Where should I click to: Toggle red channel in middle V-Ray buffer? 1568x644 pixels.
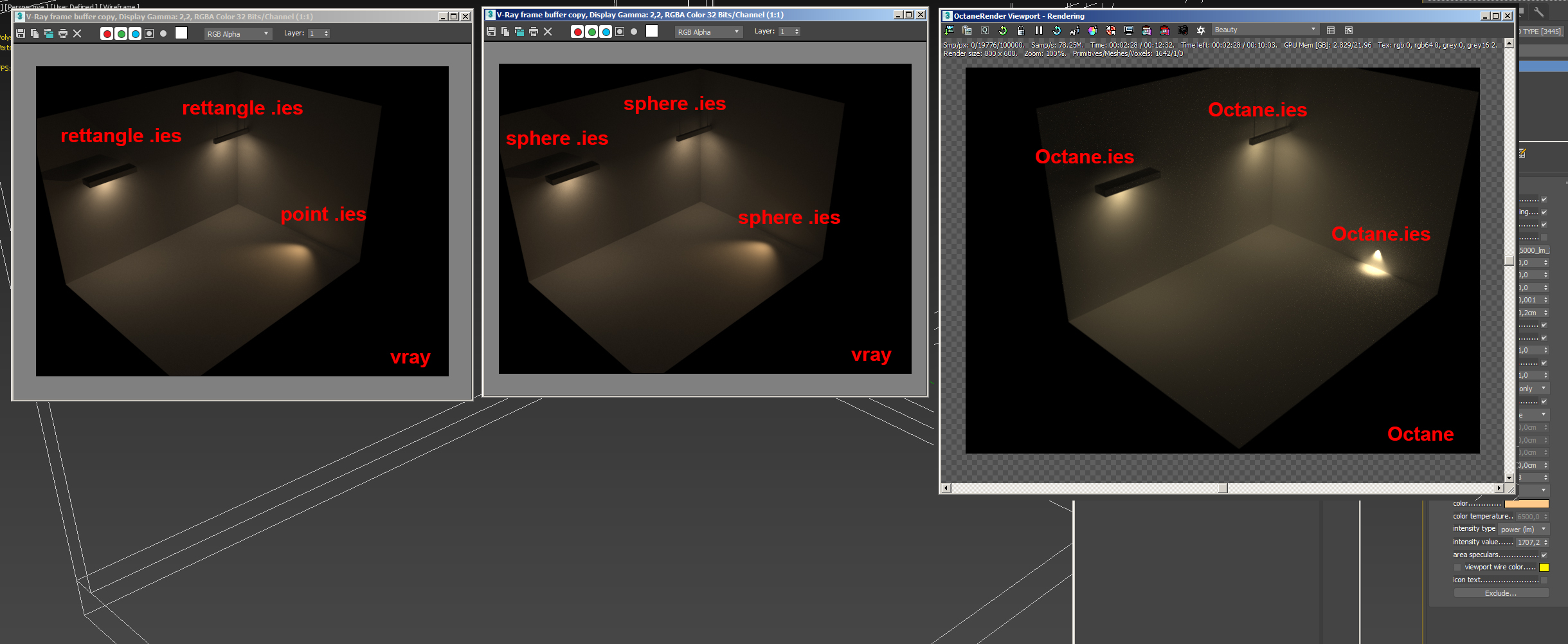click(x=577, y=32)
